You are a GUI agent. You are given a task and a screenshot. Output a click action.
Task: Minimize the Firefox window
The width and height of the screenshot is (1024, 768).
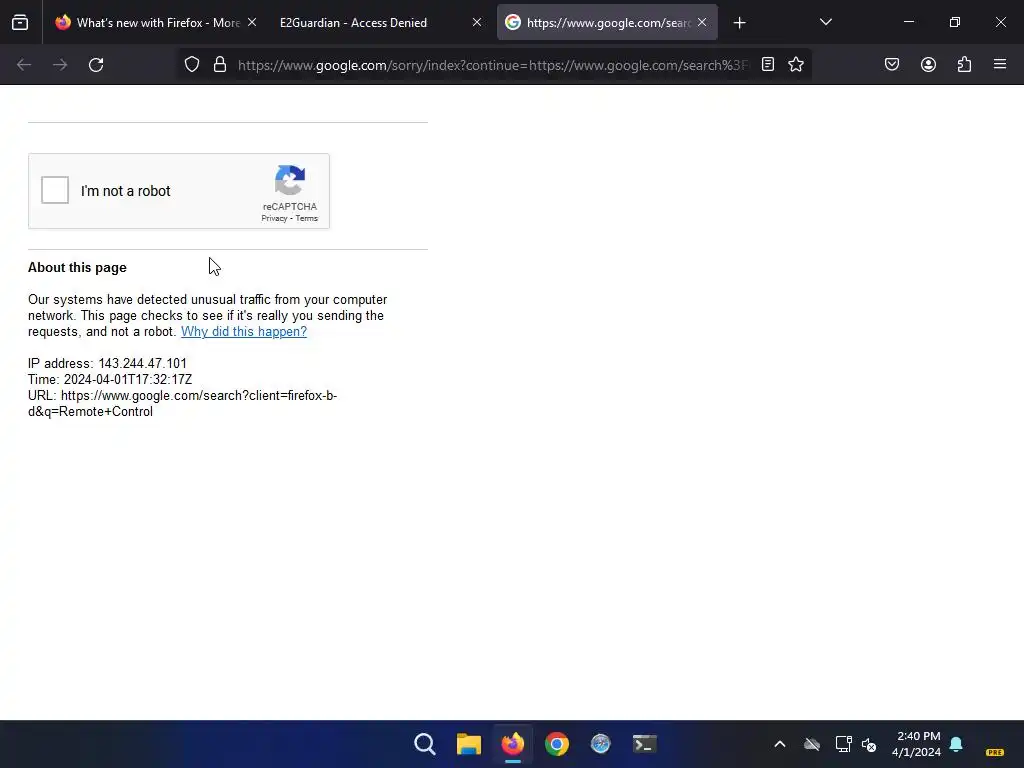click(x=908, y=22)
